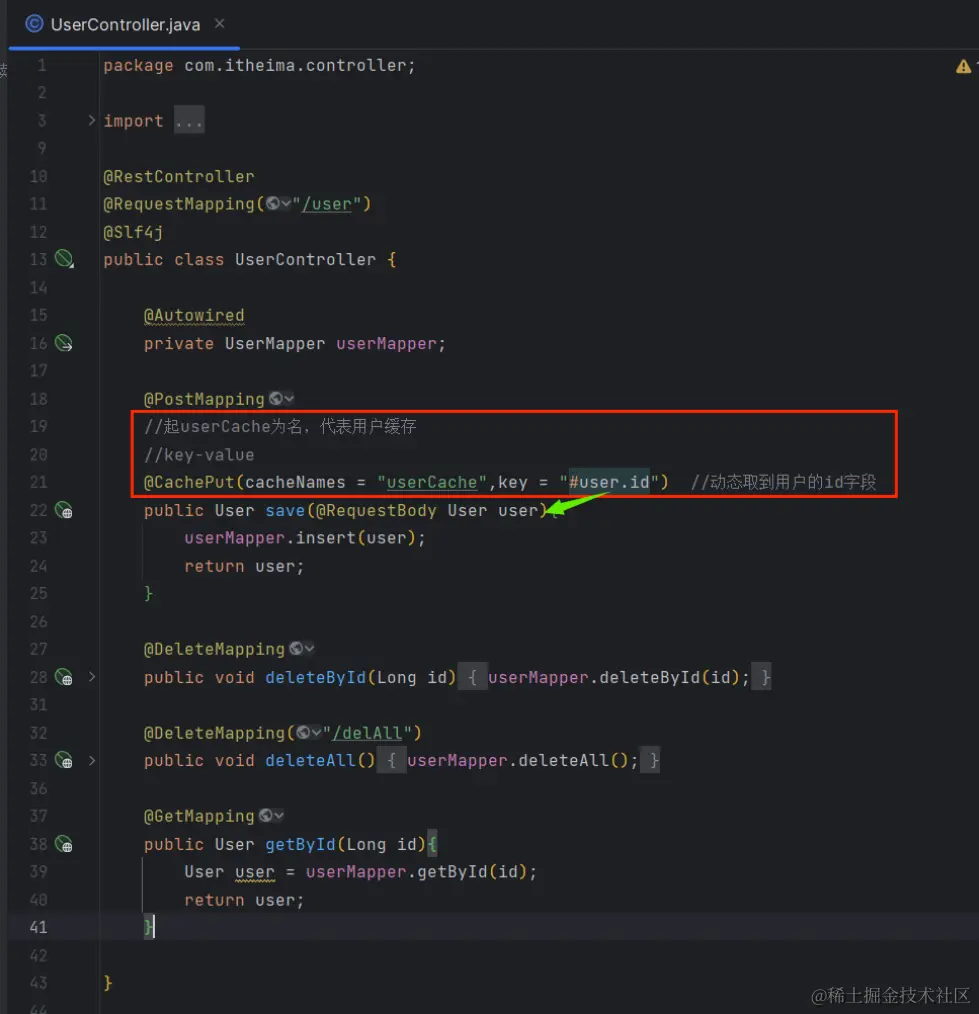Click the userCache cache name reference
979x1014 pixels.
(x=431, y=482)
